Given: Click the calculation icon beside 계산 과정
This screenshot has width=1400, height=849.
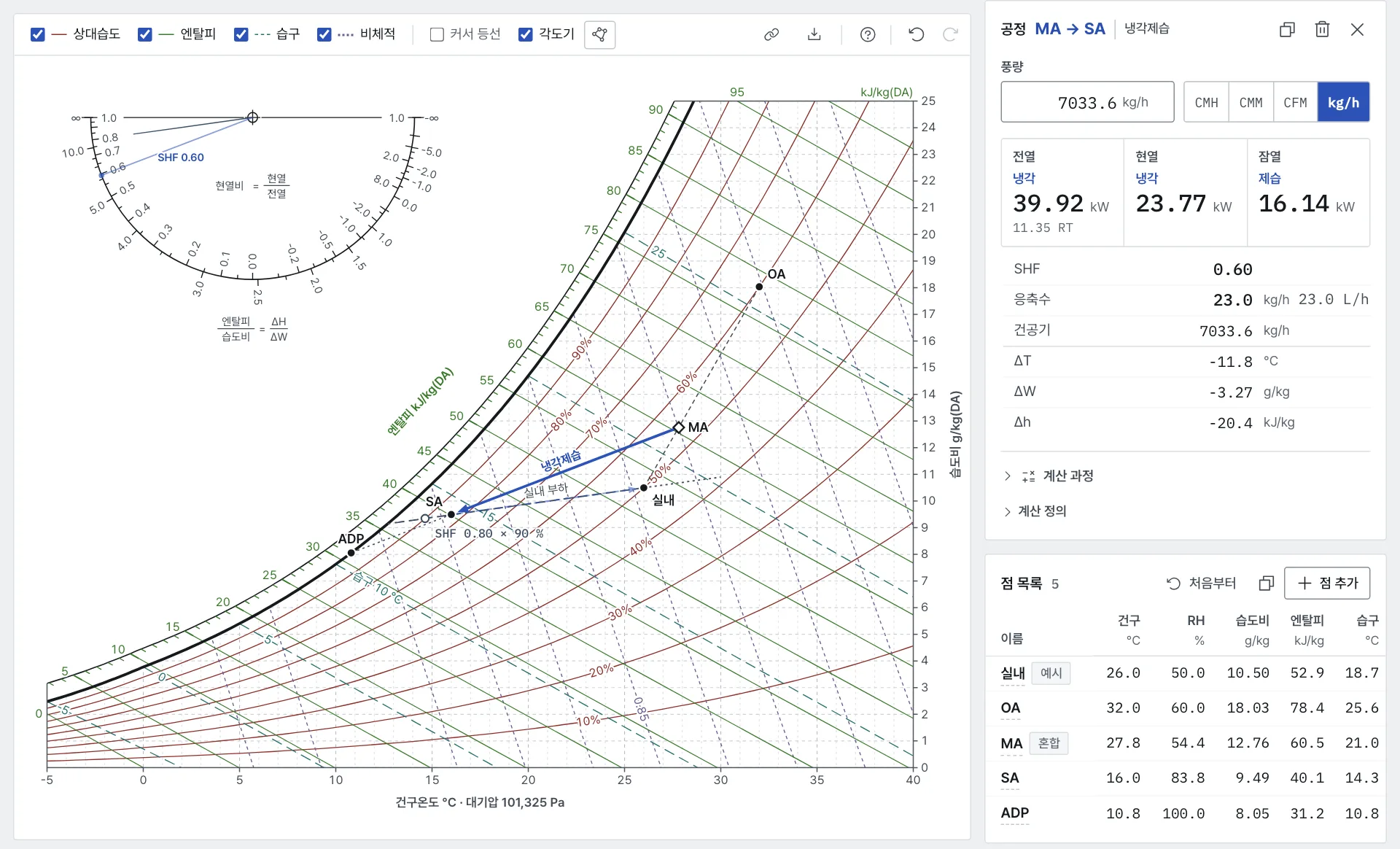Looking at the screenshot, I should pos(1028,476).
